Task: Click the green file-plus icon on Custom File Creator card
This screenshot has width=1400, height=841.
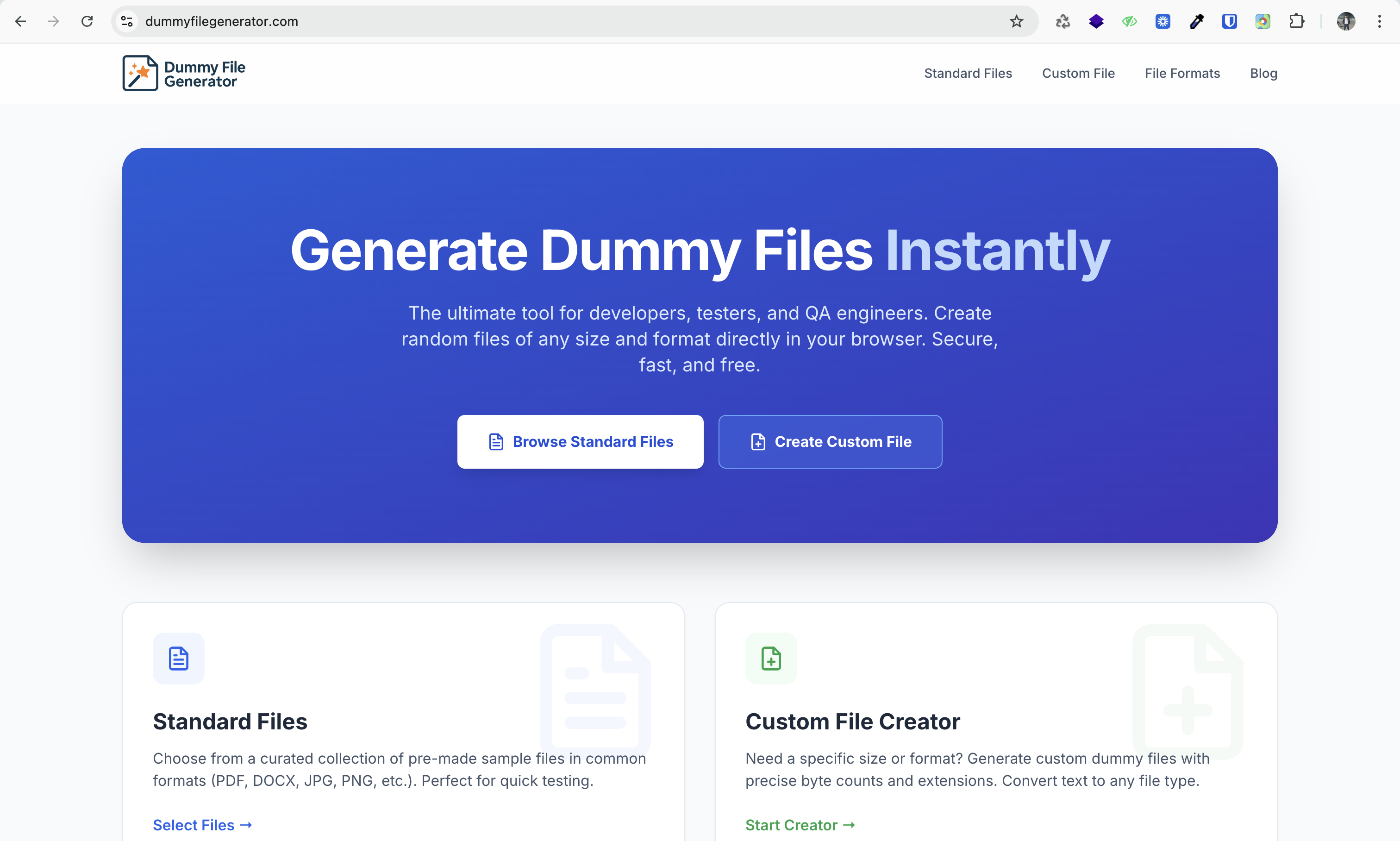Action: tap(770, 658)
